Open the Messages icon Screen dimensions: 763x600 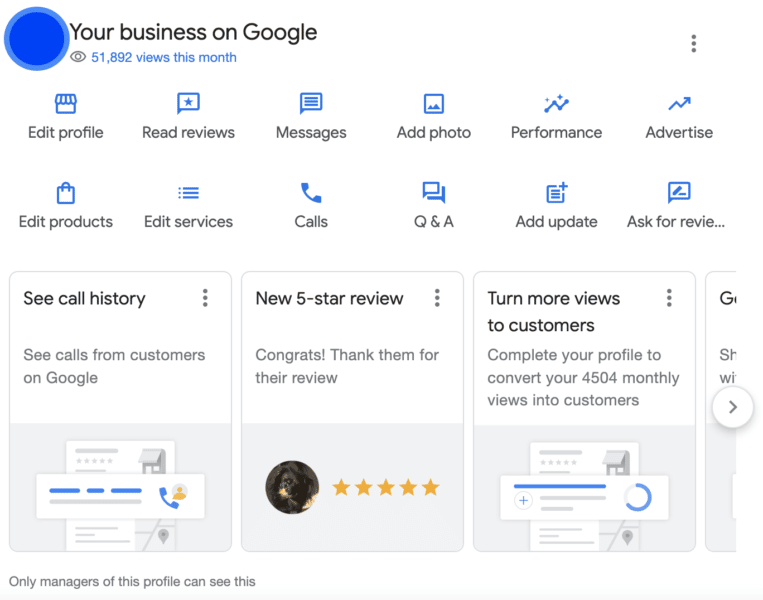tap(311, 104)
